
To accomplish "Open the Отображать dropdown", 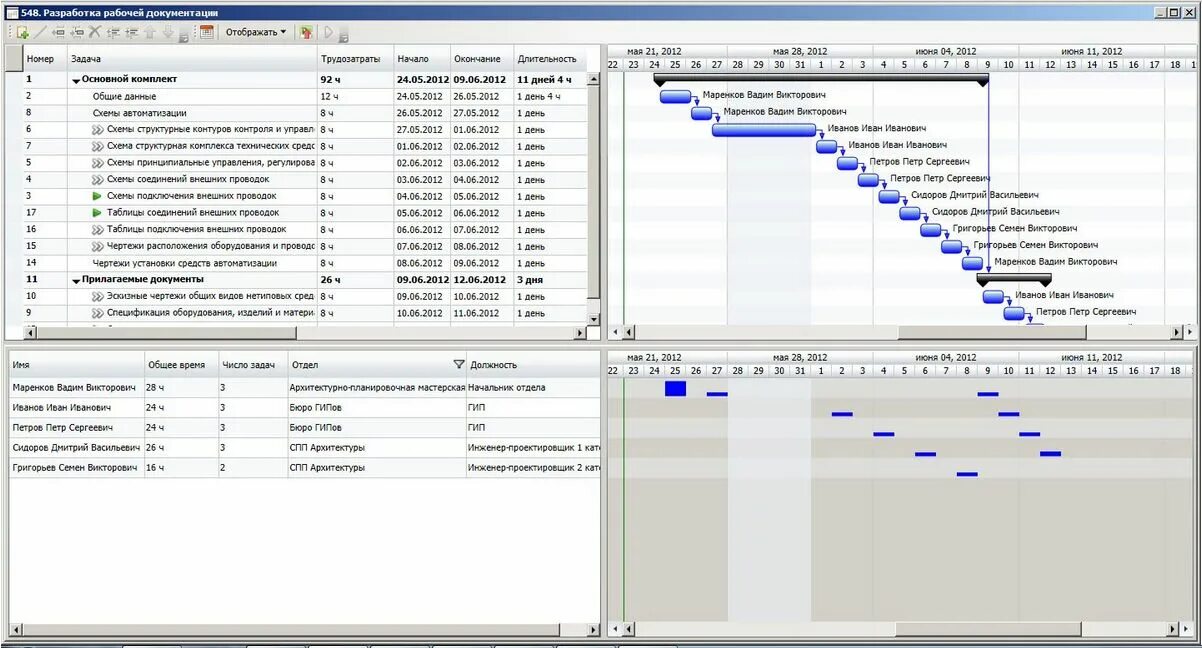I will [255, 32].
